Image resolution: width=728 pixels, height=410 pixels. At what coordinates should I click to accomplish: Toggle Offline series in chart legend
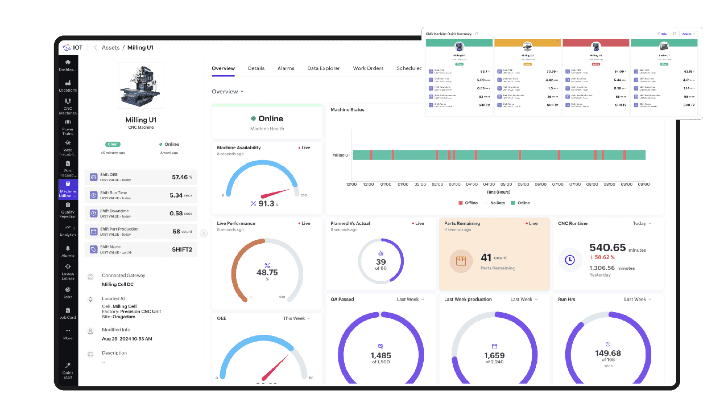pyautogui.click(x=468, y=203)
